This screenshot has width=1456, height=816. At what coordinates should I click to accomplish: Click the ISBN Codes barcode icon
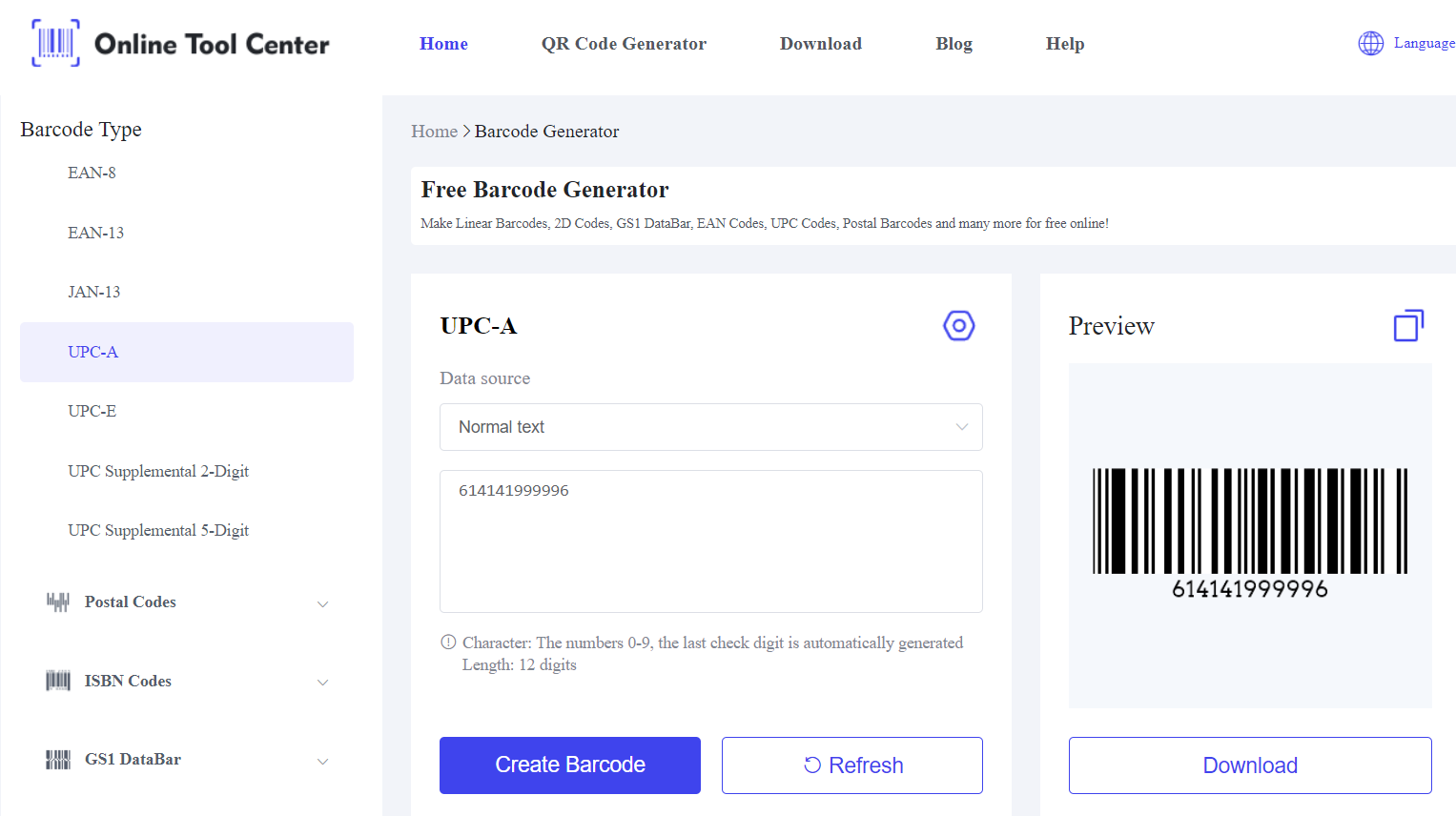(58, 681)
